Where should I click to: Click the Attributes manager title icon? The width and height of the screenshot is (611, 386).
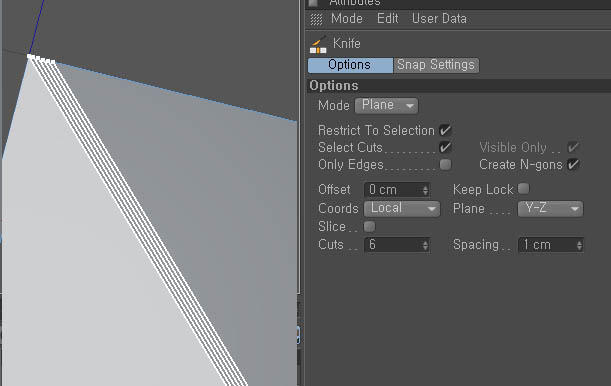pyautogui.click(x=313, y=3)
